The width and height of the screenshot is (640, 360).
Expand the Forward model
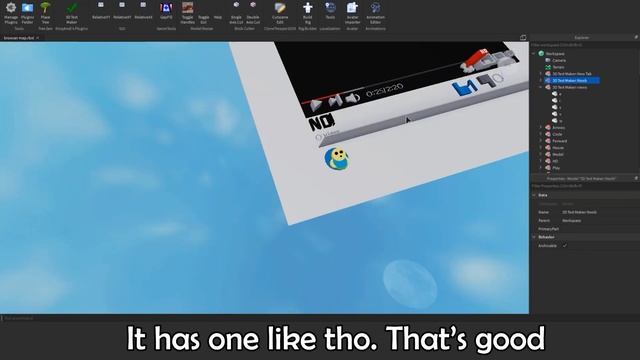541,141
